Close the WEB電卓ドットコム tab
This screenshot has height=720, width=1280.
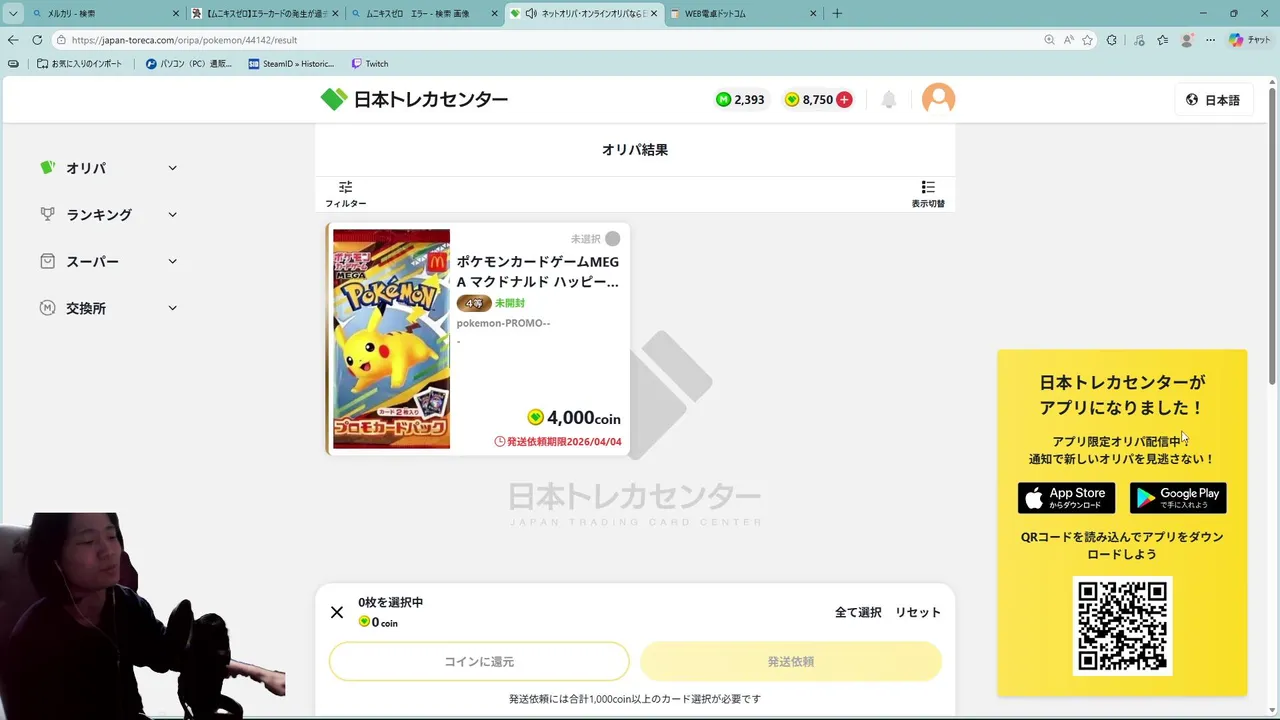(813, 14)
